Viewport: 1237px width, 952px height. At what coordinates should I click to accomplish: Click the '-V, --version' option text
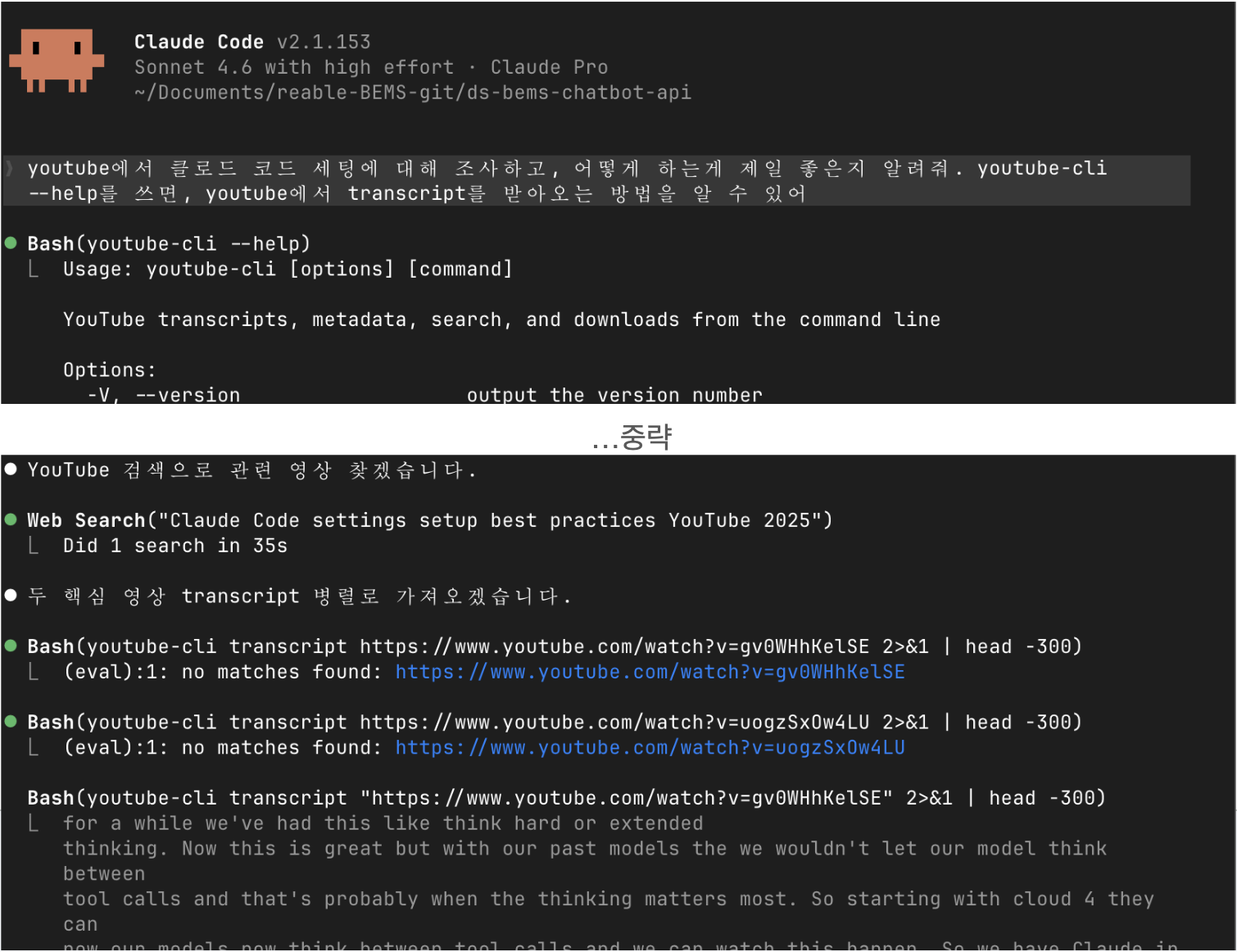164,395
